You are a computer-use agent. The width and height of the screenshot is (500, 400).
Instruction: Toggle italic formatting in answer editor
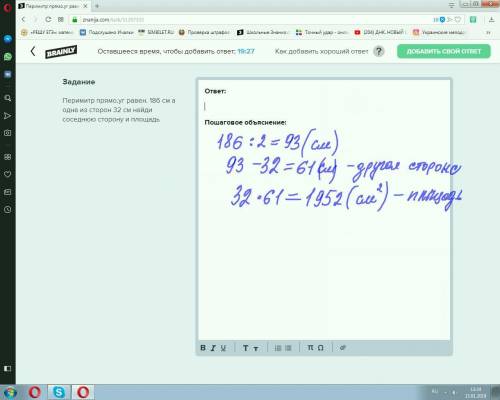[213, 348]
